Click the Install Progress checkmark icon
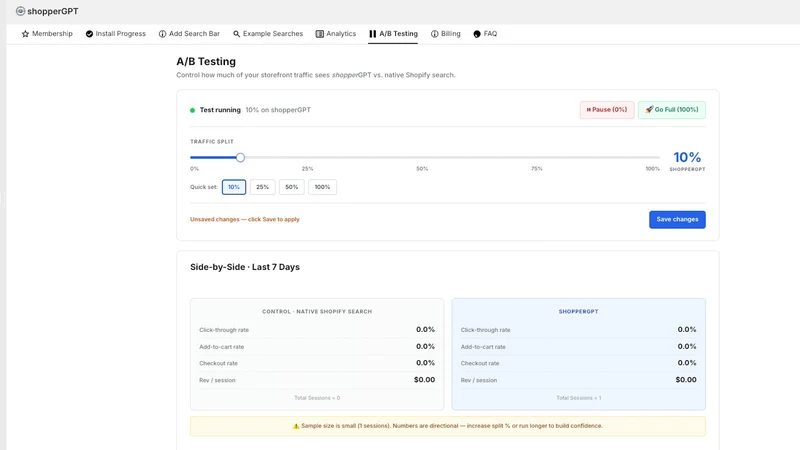 coord(89,34)
